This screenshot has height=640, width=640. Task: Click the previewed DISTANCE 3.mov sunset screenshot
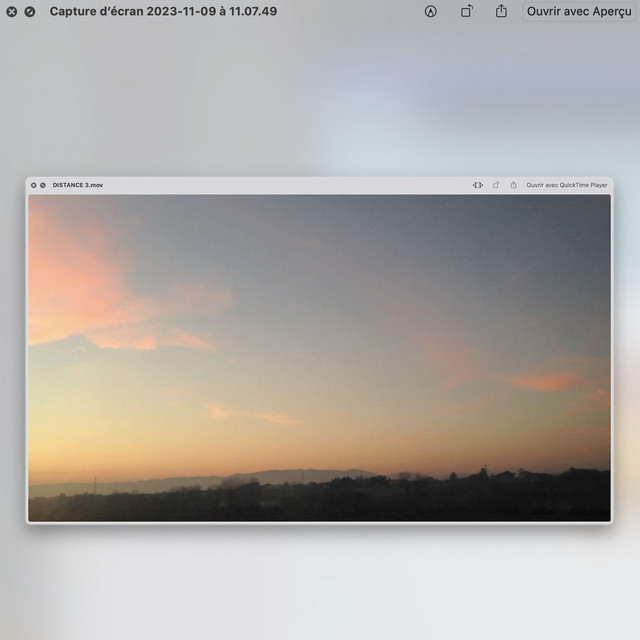click(x=319, y=350)
